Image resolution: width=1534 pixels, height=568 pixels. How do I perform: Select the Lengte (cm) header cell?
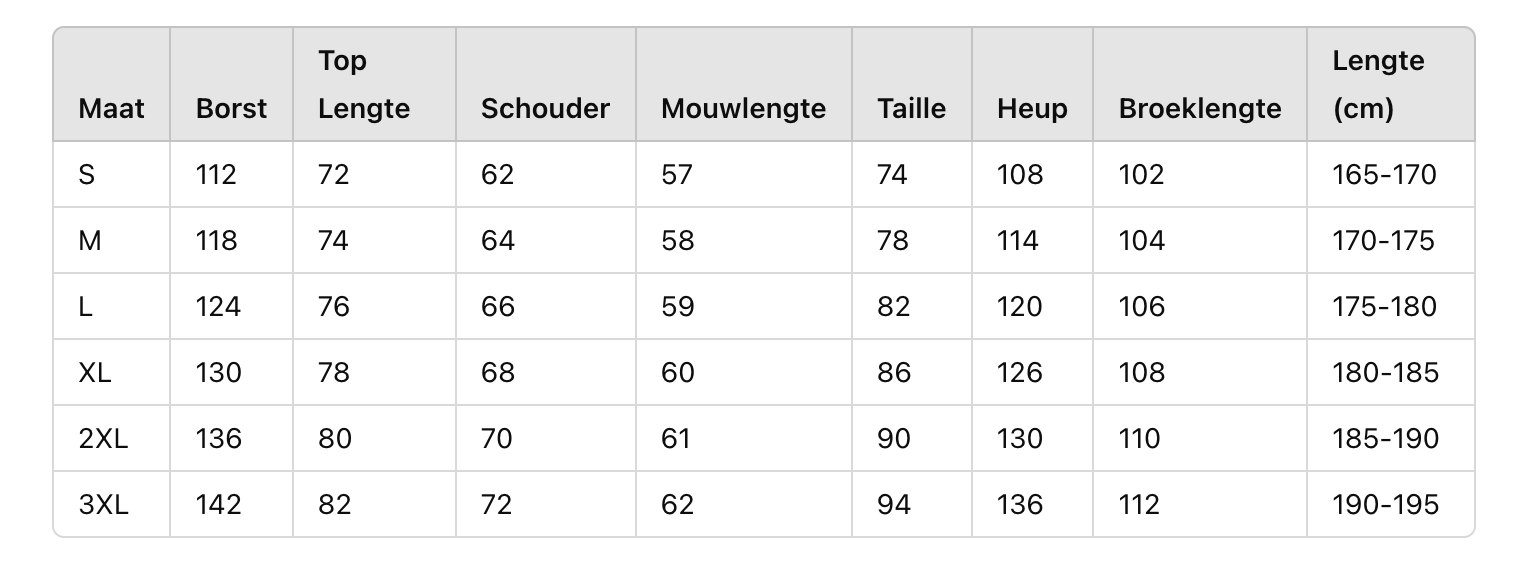pyautogui.click(x=1378, y=85)
